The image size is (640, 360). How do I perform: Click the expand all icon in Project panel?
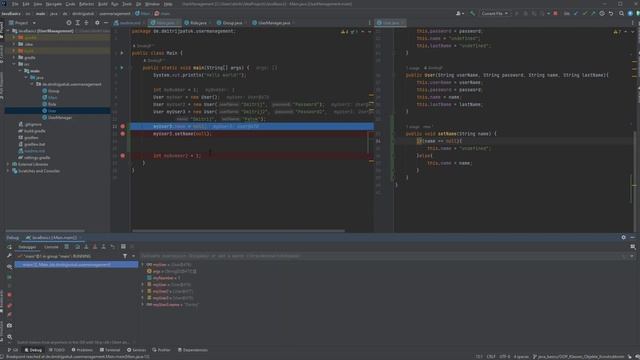coord(78,23)
